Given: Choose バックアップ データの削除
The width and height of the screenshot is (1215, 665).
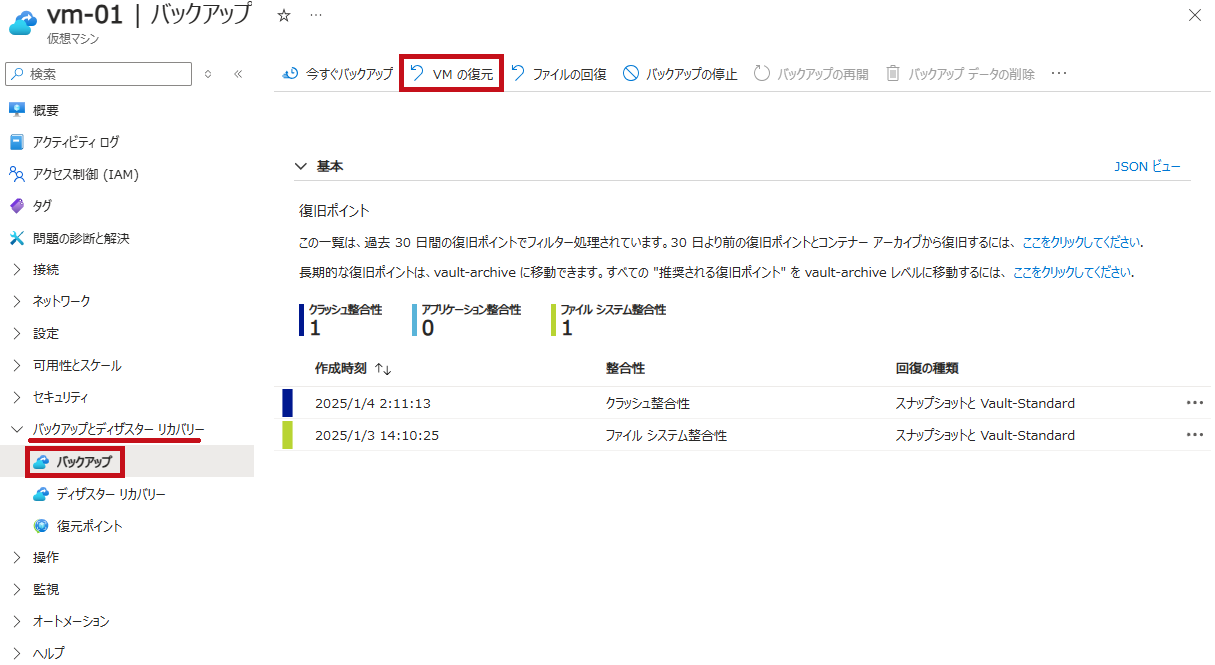Looking at the screenshot, I should coord(960,74).
